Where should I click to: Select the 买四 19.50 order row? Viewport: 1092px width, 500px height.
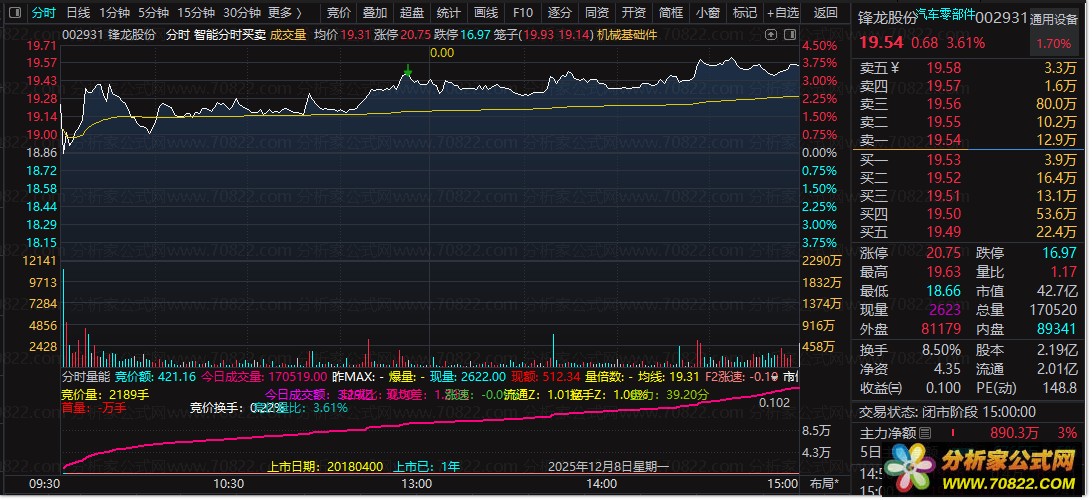pyautogui.click(x=969, y=214)
